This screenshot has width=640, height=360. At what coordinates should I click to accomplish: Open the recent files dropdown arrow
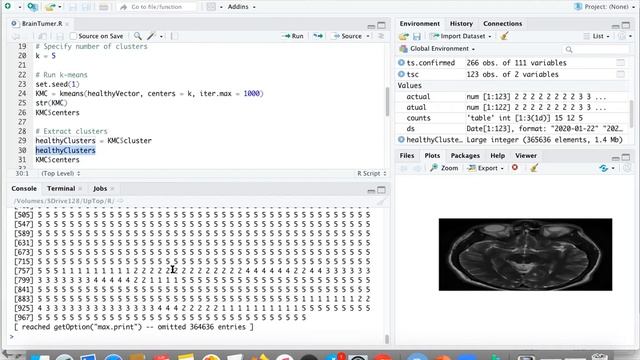point(60,7)
